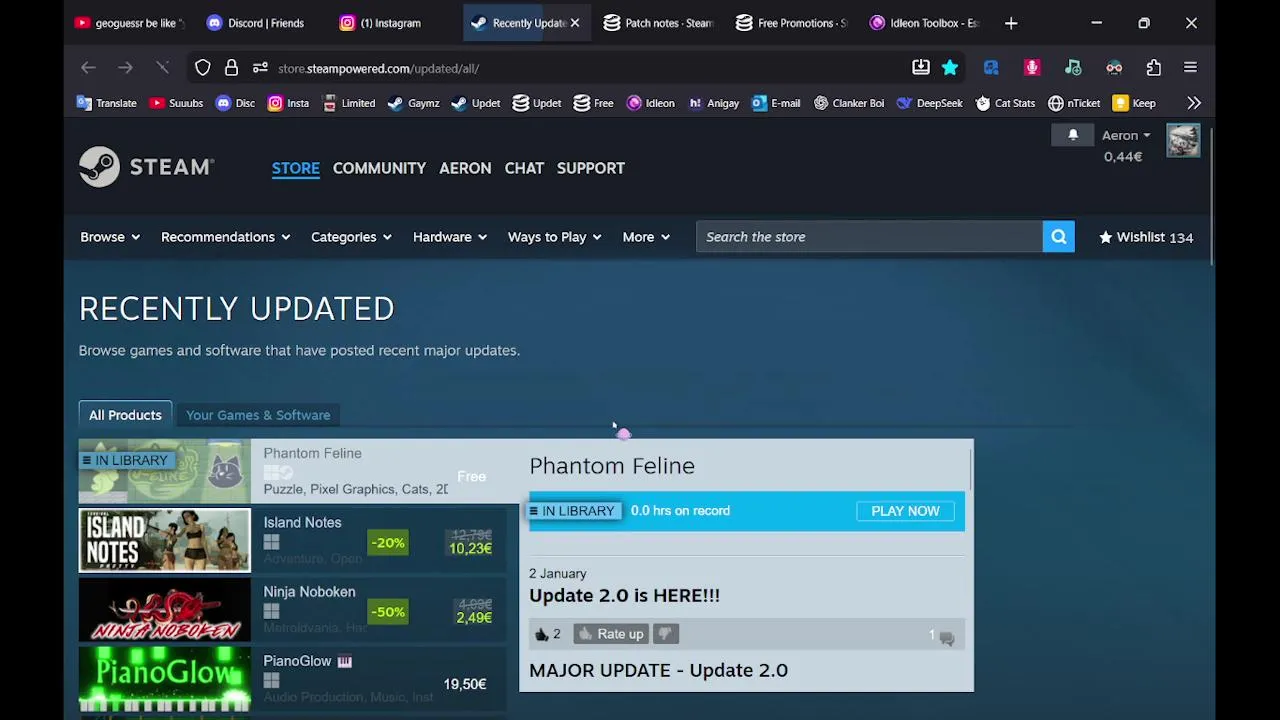Select the All Products tab
The image size is (1280, 720).
click(125, 415)
